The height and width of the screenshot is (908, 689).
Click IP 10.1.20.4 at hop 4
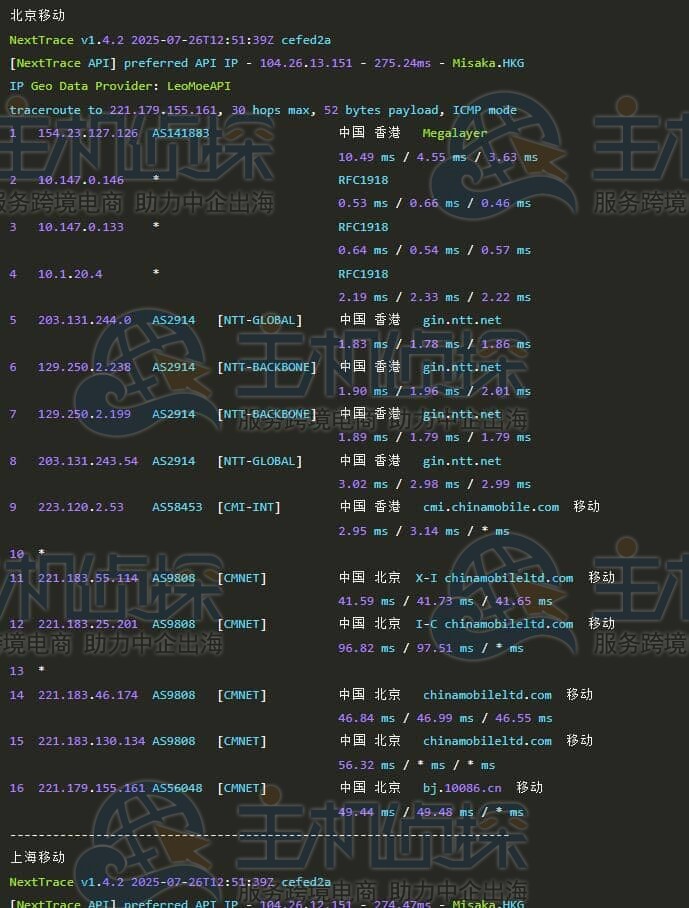pyautogui.click(x=70, y=274)
